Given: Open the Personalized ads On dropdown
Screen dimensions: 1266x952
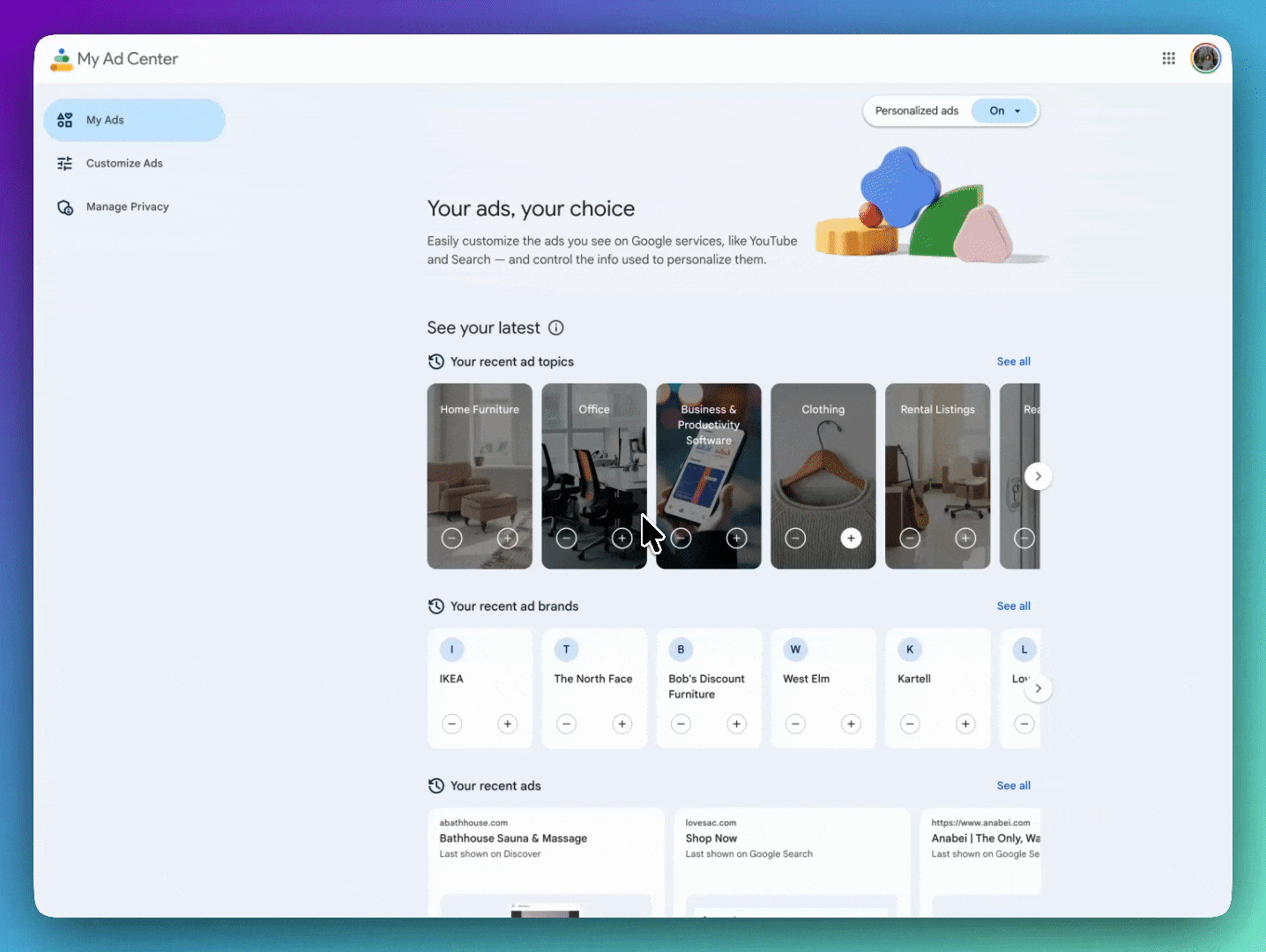Looking at the screenshot, I should click(x=1004, y=111).
